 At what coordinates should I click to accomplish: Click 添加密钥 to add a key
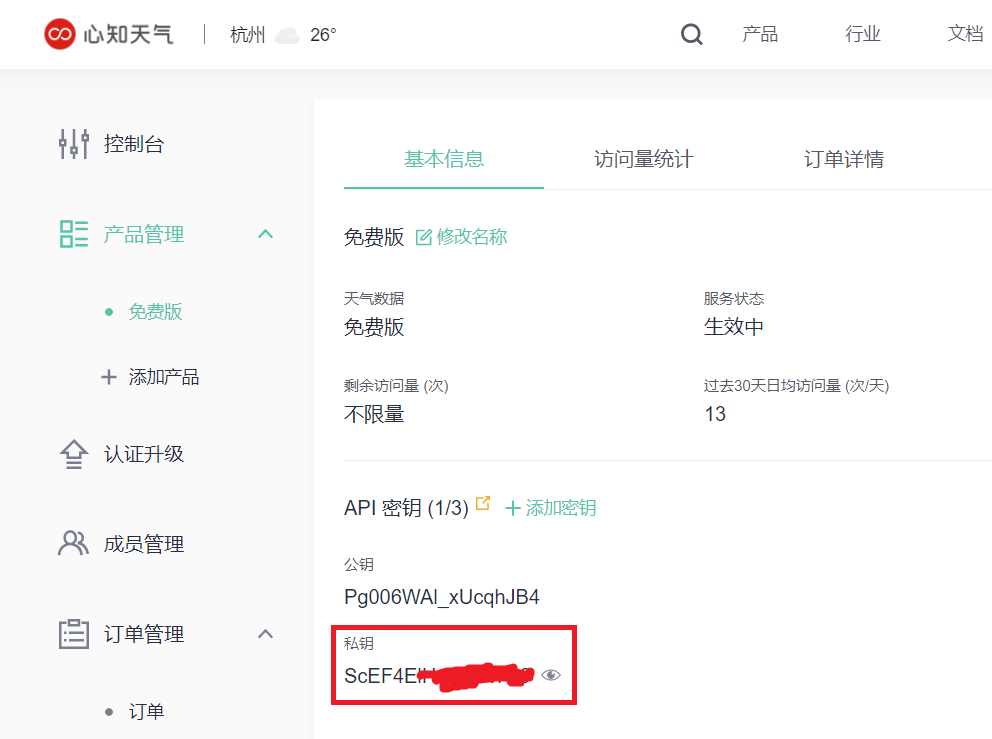(560, 506)
